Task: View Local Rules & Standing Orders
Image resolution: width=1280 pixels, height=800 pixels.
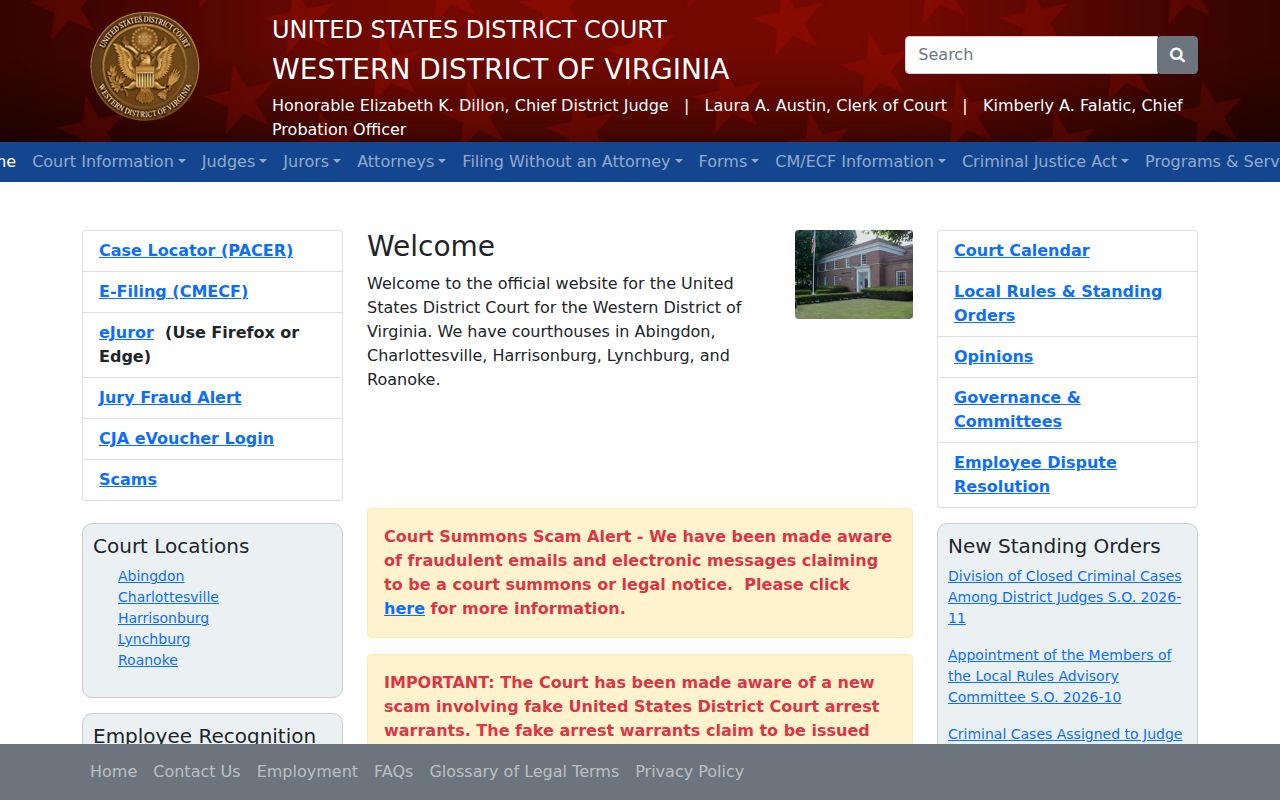Action: 1058,303
